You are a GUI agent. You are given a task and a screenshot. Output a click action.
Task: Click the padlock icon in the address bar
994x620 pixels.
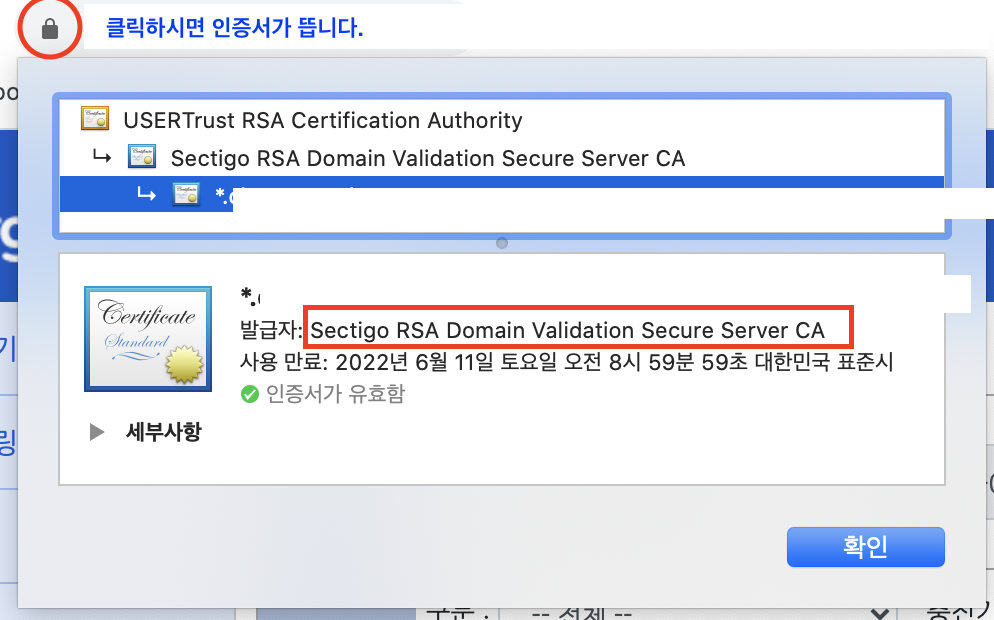50,29
